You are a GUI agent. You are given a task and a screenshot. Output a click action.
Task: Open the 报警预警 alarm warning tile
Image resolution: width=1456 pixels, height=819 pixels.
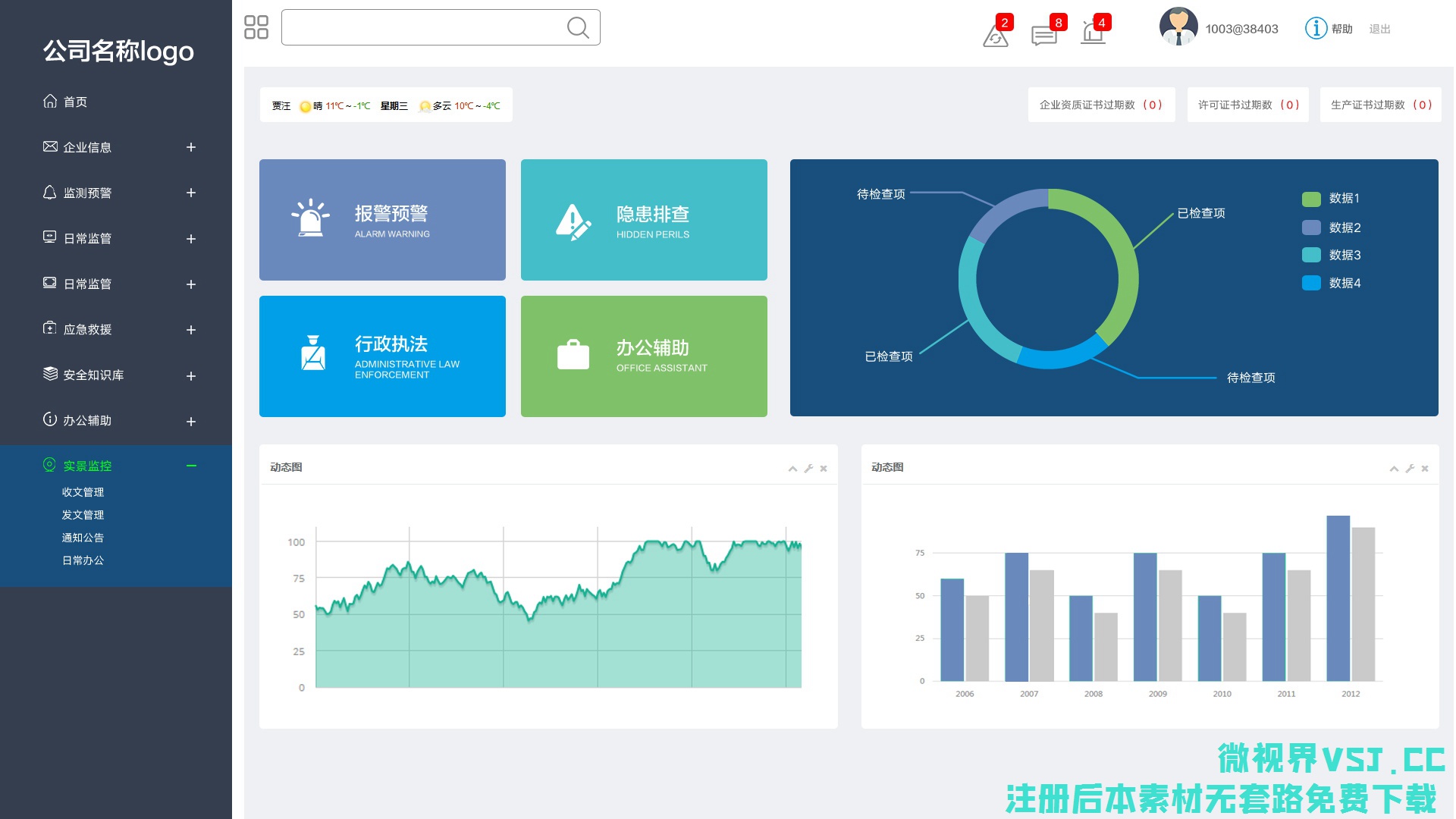pos(382,220)
